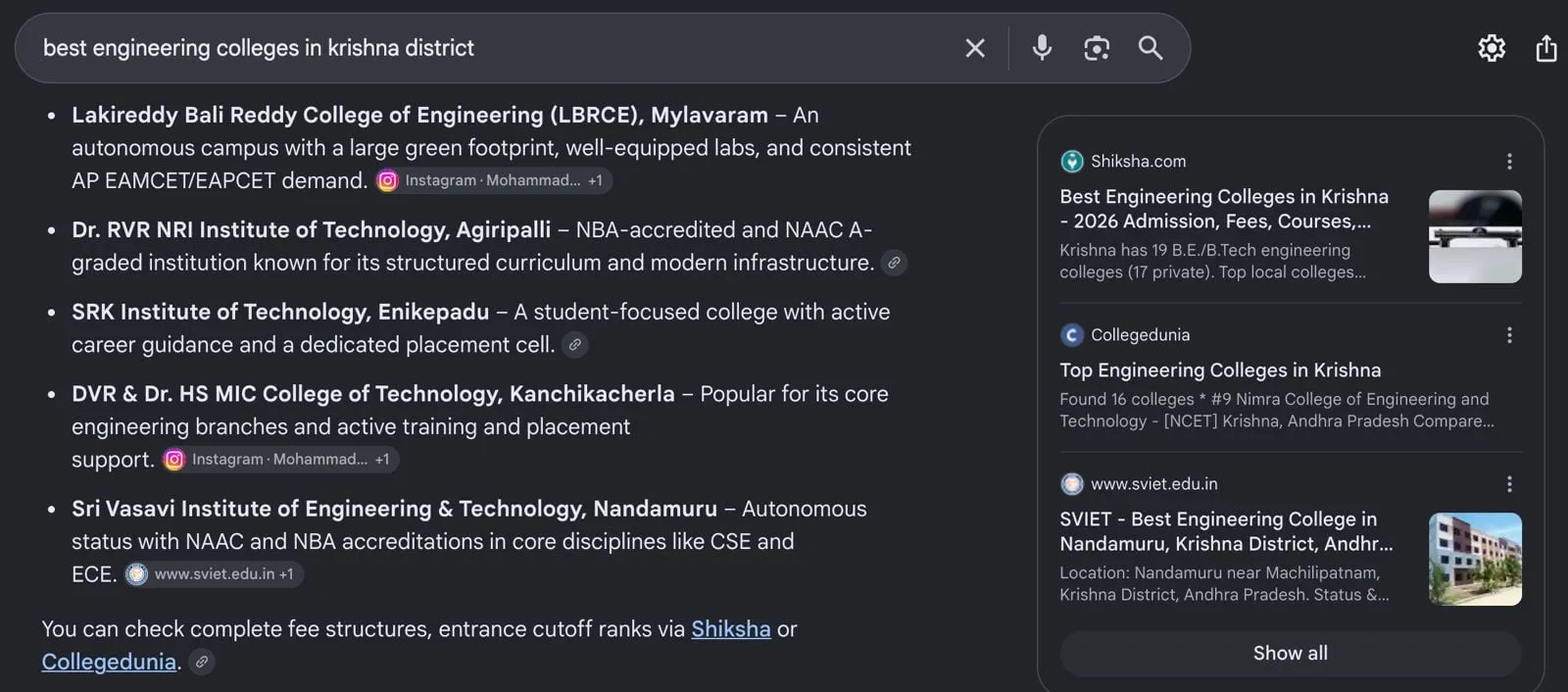1568x692 pixels.
Task: Click Instagram logo in the LBRCE source chip
Action: 388,180
